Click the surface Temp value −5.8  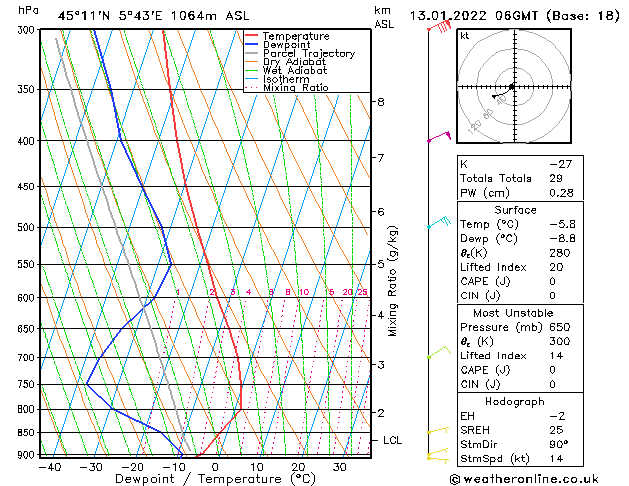pos(562,224)
